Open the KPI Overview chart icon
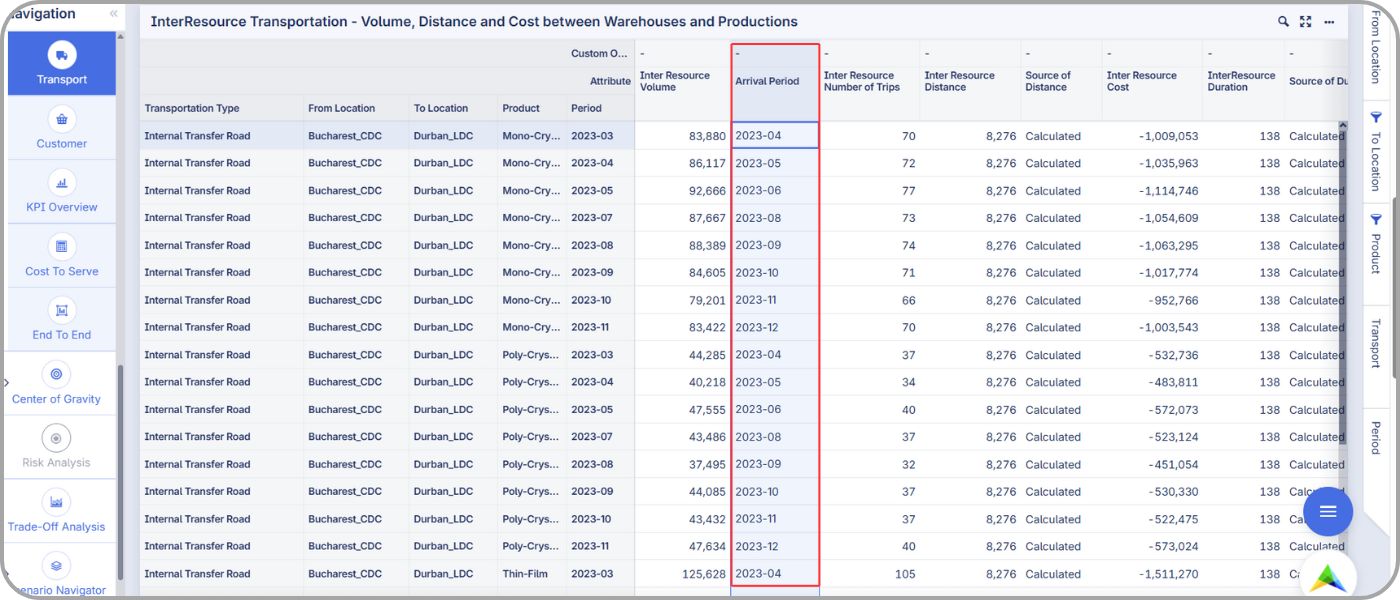This screenshot has height=600, width=1400. pos(62,183)
